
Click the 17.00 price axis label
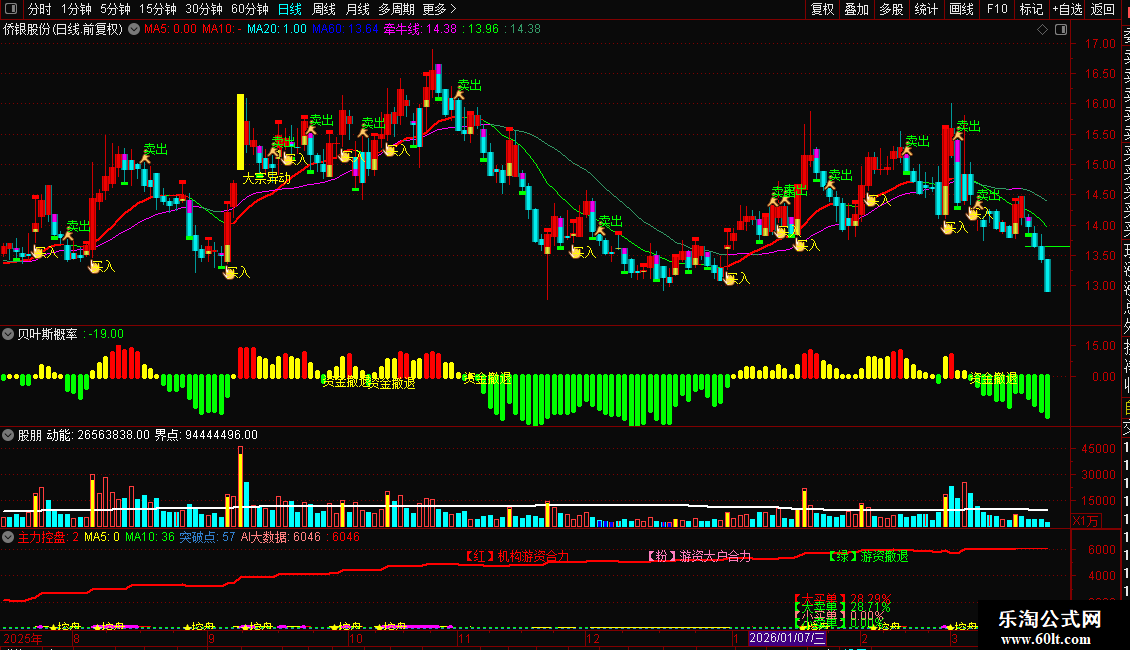click(1100, 44)
